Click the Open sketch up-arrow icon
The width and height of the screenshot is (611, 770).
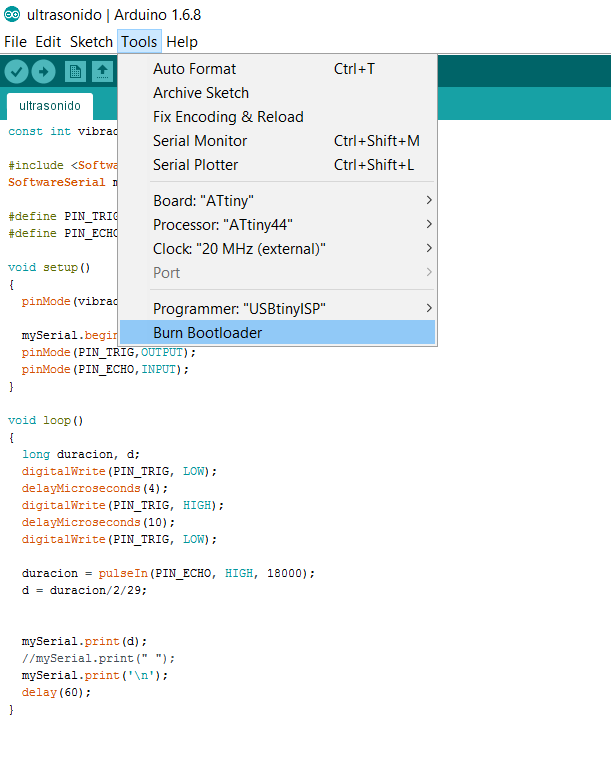(x=102, y=72)
